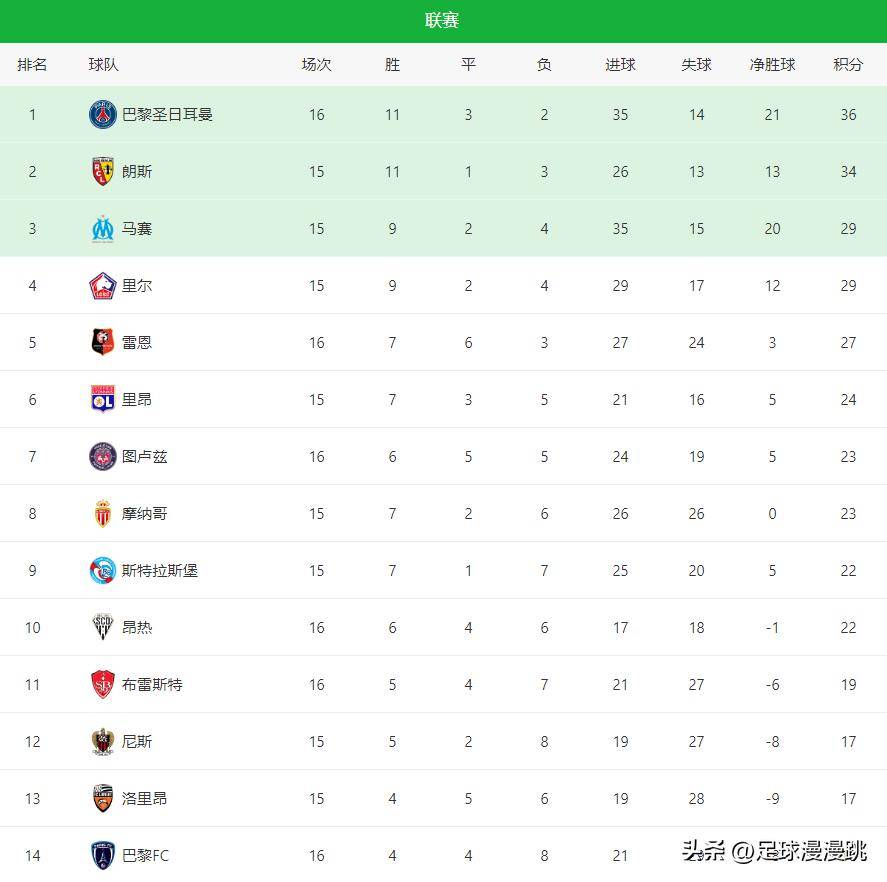Click the Angers (昂热) club crest
887x882 pixels.
[103, 628]
